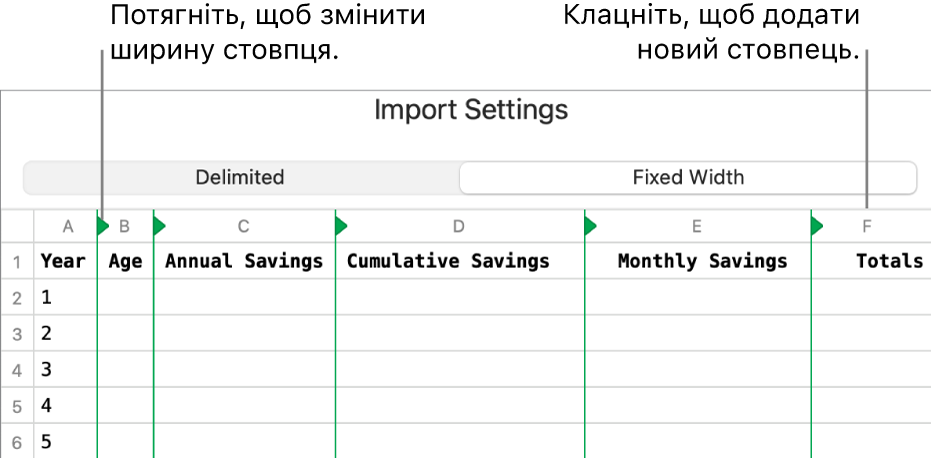
Task: Select the Fixed Width tab
Action: pos(688,178)
